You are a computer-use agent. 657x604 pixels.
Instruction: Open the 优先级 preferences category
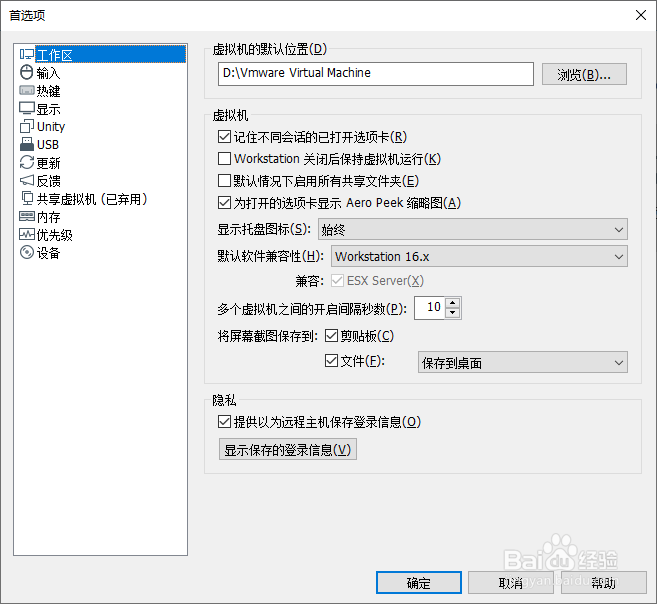coord(54,235)
